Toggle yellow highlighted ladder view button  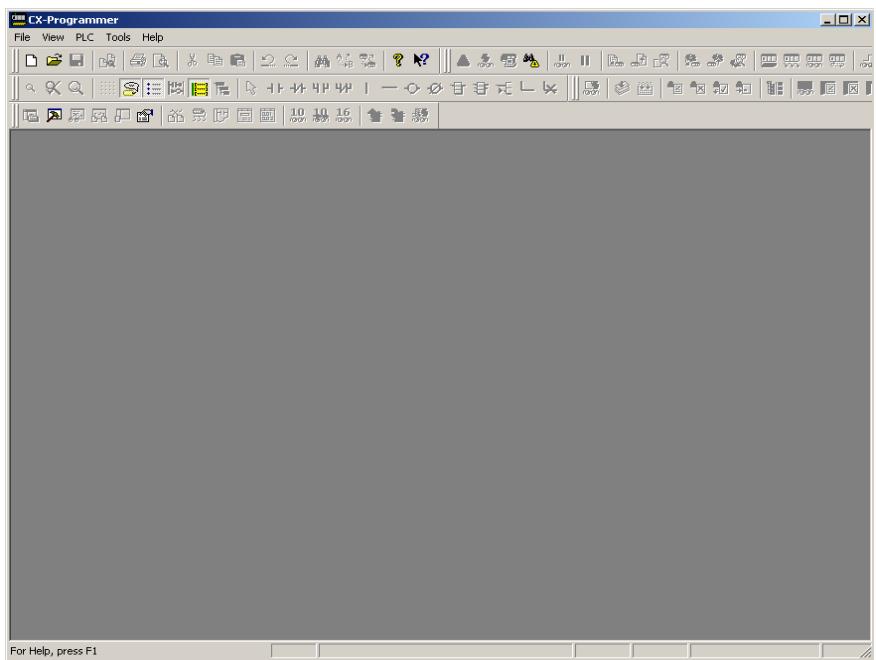199,88
